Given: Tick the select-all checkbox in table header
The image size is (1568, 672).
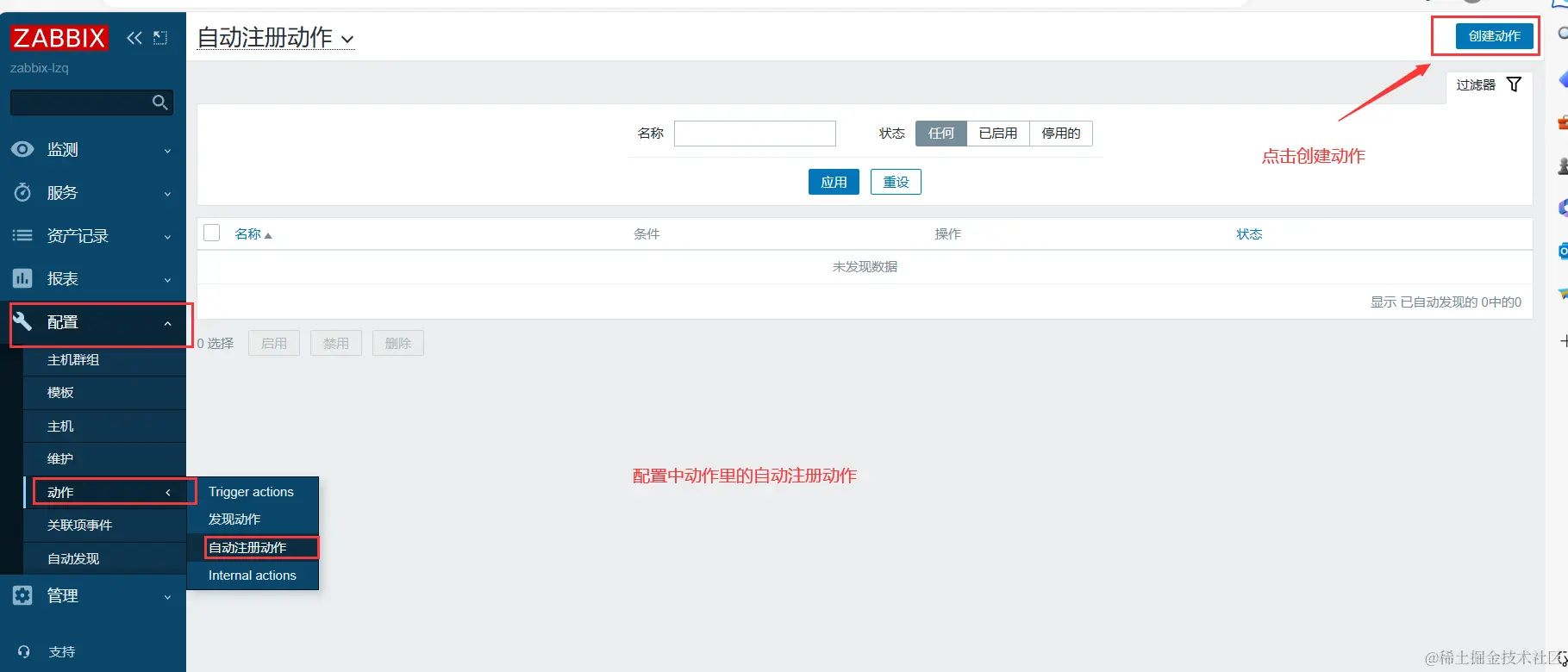Looking at the screenshot, I should coord(212,233).
